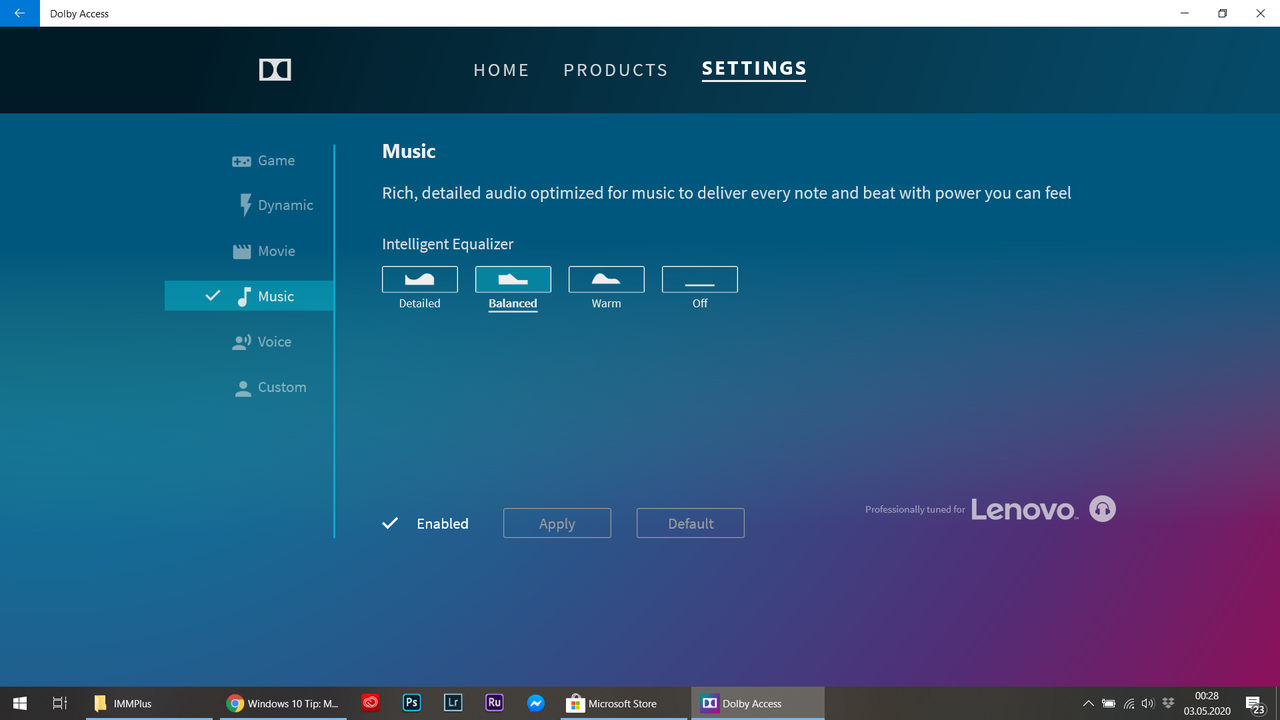Choose Detailed equalizer preset
1280x720 pixels.
[x=420, y=288]
